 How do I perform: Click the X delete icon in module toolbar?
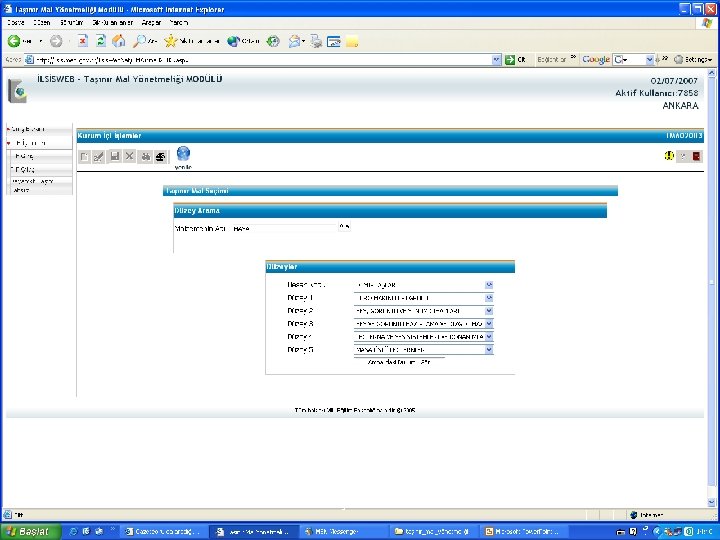[x=129, y=157]
